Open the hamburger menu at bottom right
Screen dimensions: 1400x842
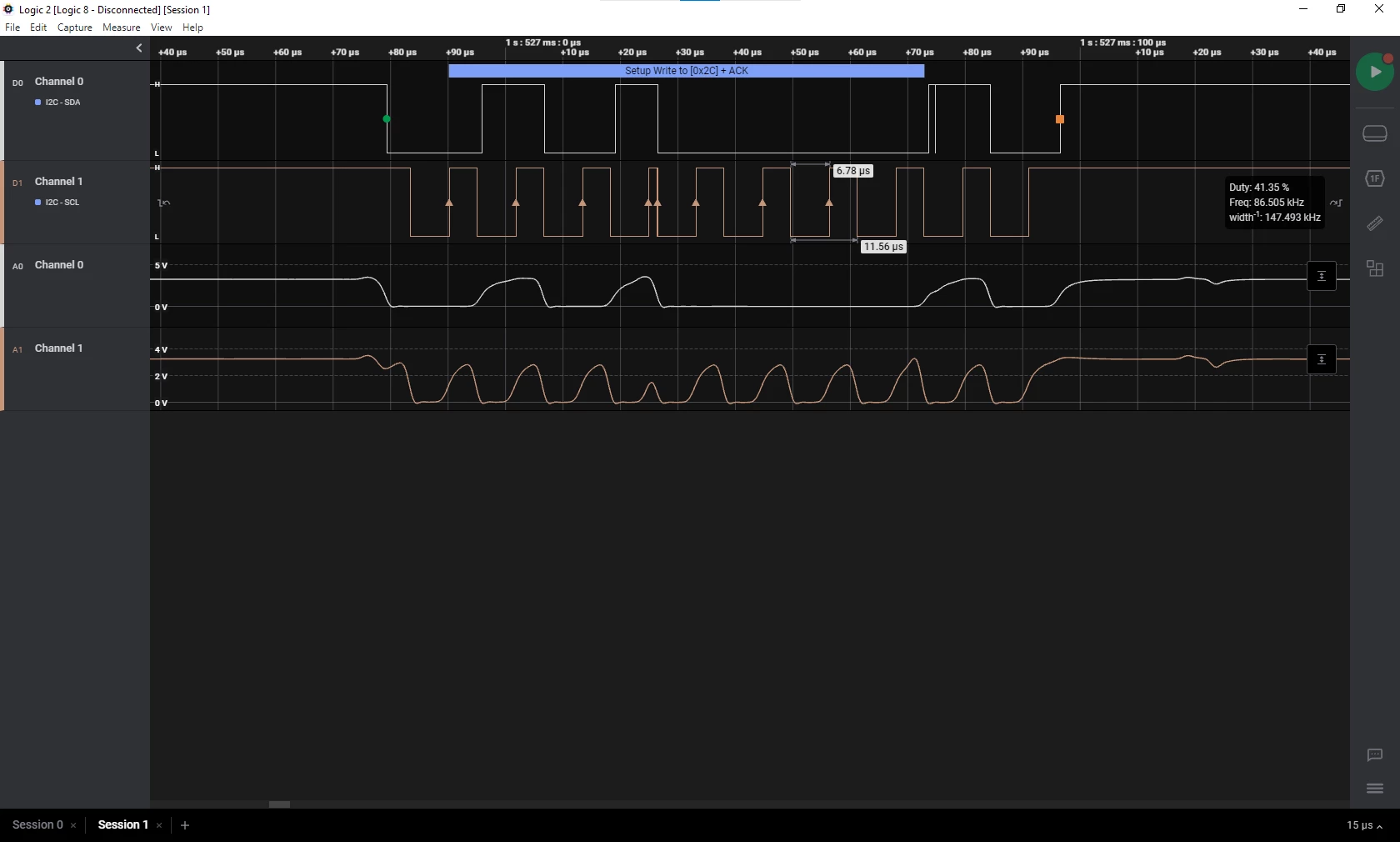(x=1375, y=789)
